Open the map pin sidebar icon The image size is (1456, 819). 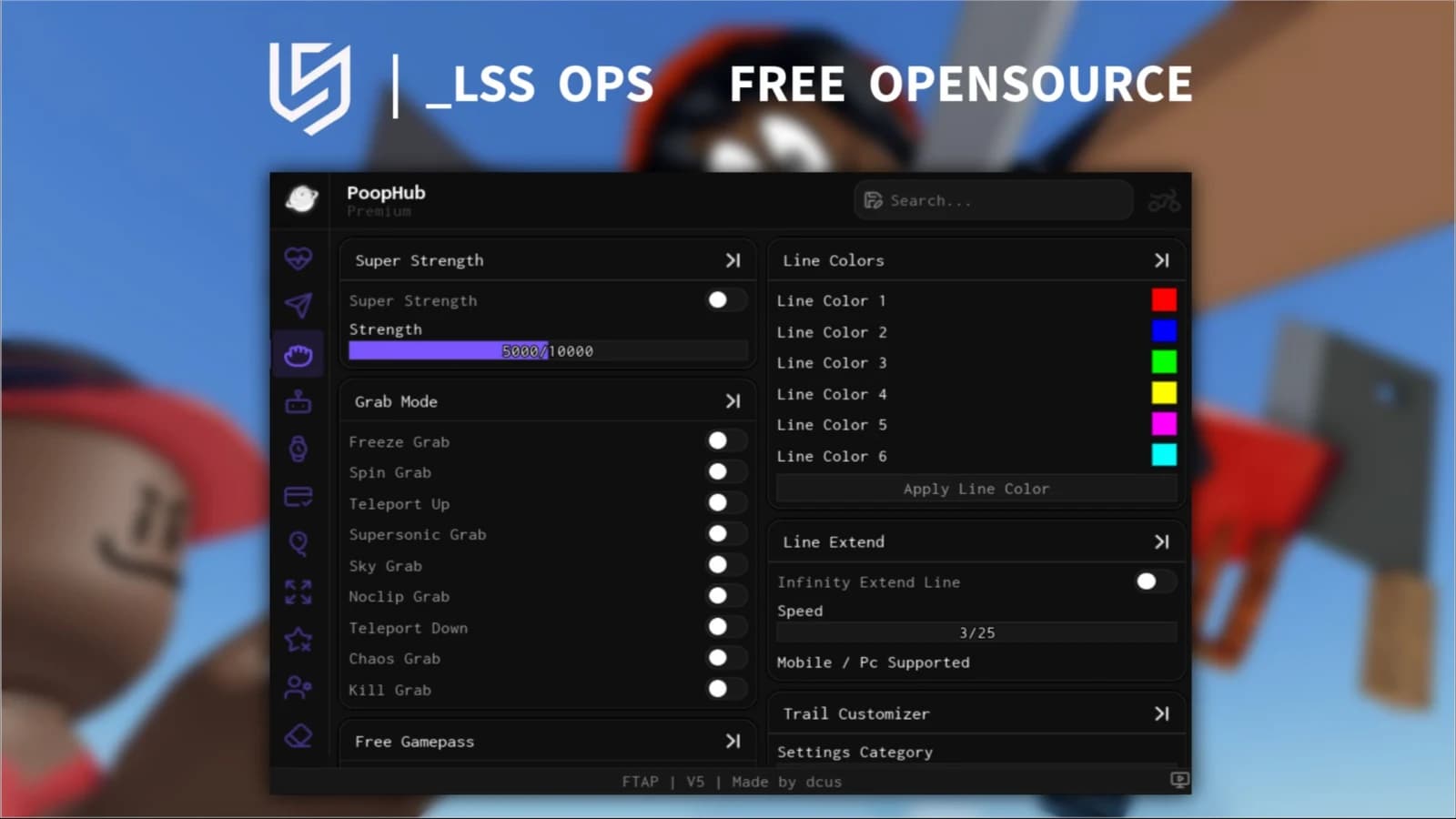[298, 544]
